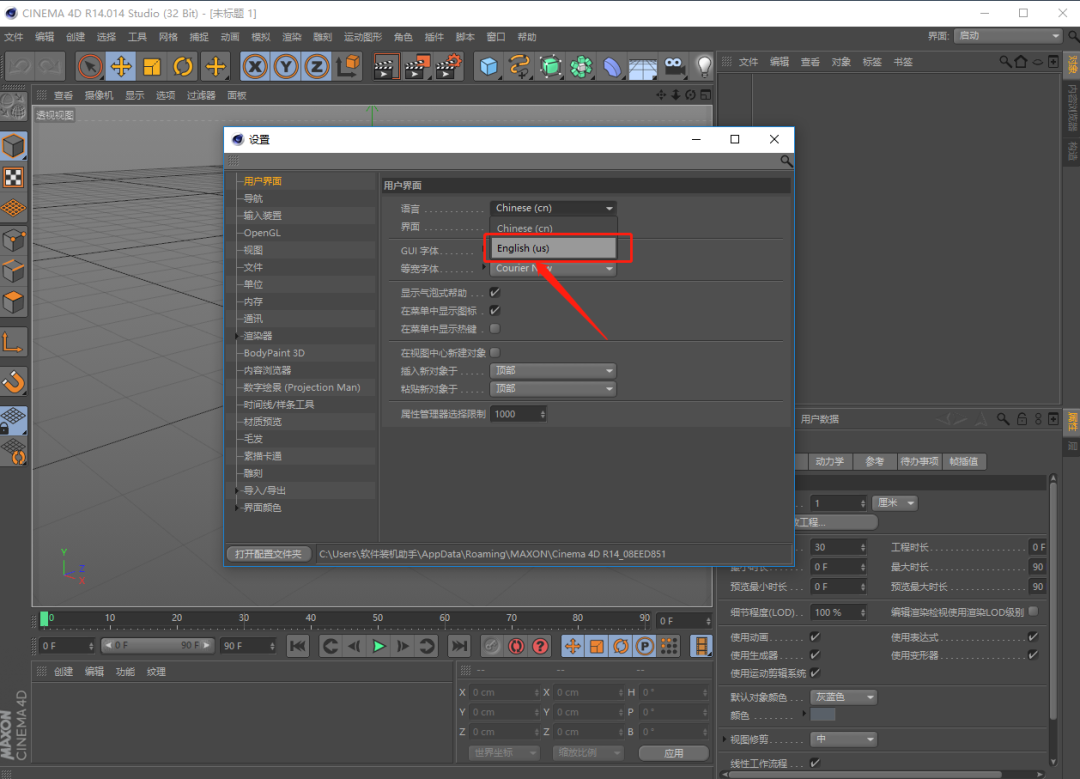This screenshot has height=779, width=1080.
Task: Open the spline pen tools icon
Action: tap(519, 67)
